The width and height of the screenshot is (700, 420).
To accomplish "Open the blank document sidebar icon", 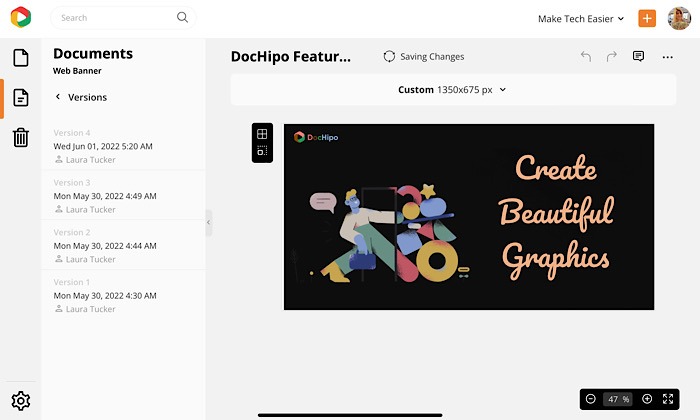I will (21, 58).
